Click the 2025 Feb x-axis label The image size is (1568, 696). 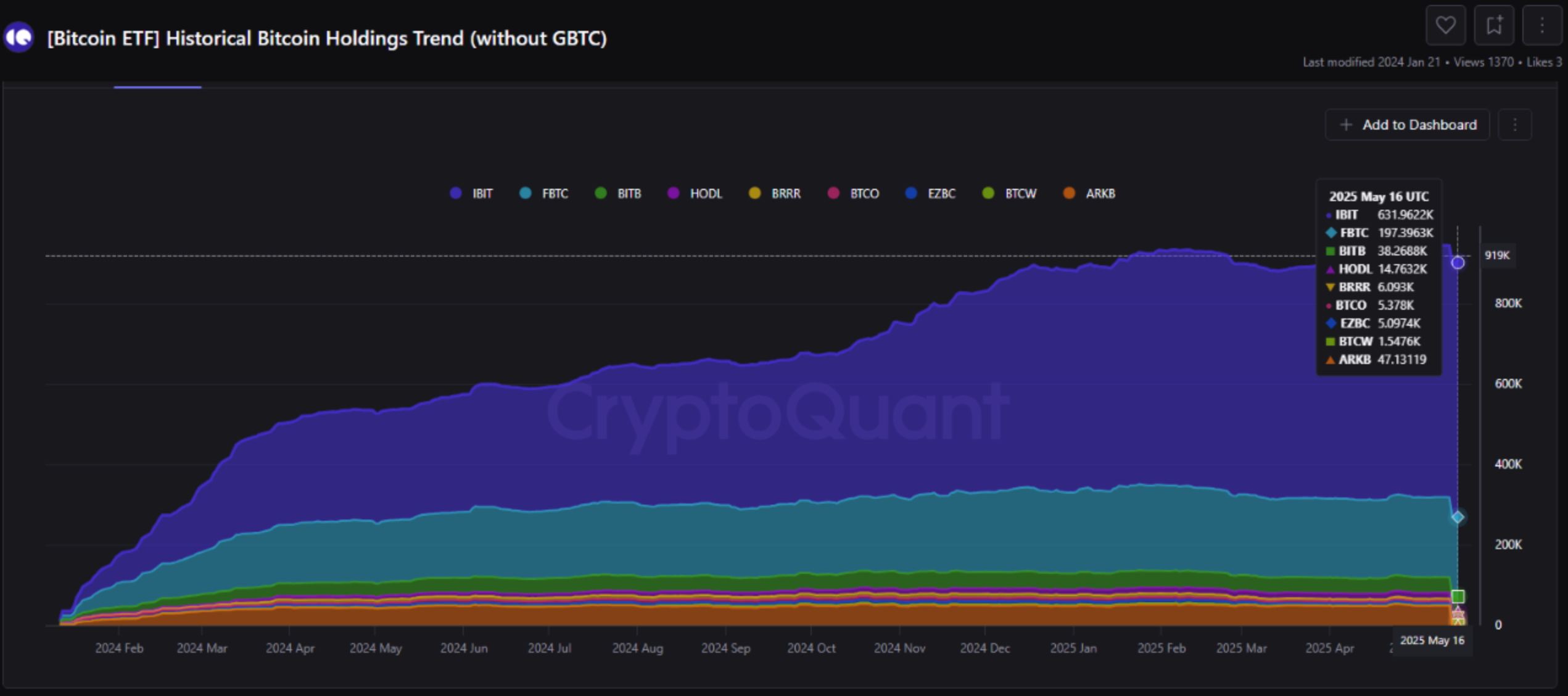pyautogui.click(x=1161, y=648)
